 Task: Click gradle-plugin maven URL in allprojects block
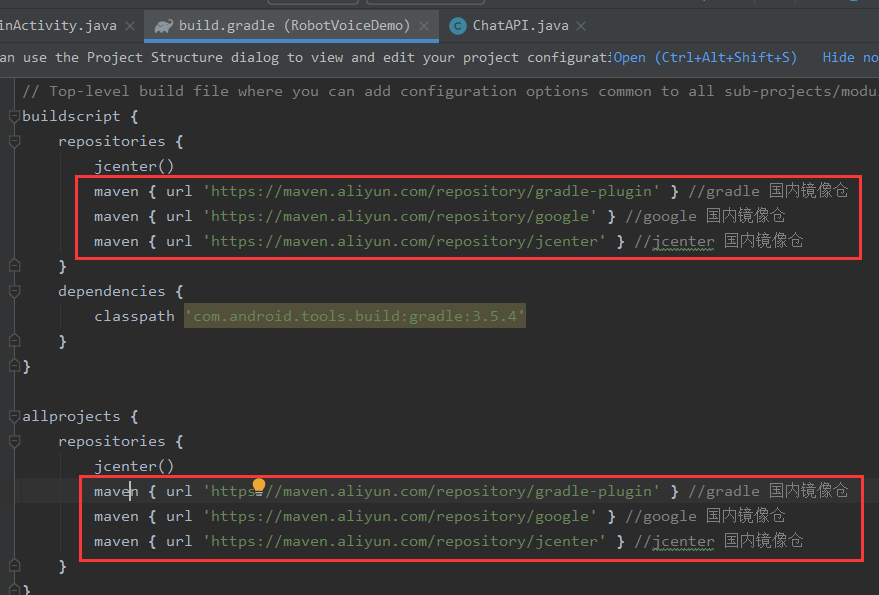click(431, 491)
